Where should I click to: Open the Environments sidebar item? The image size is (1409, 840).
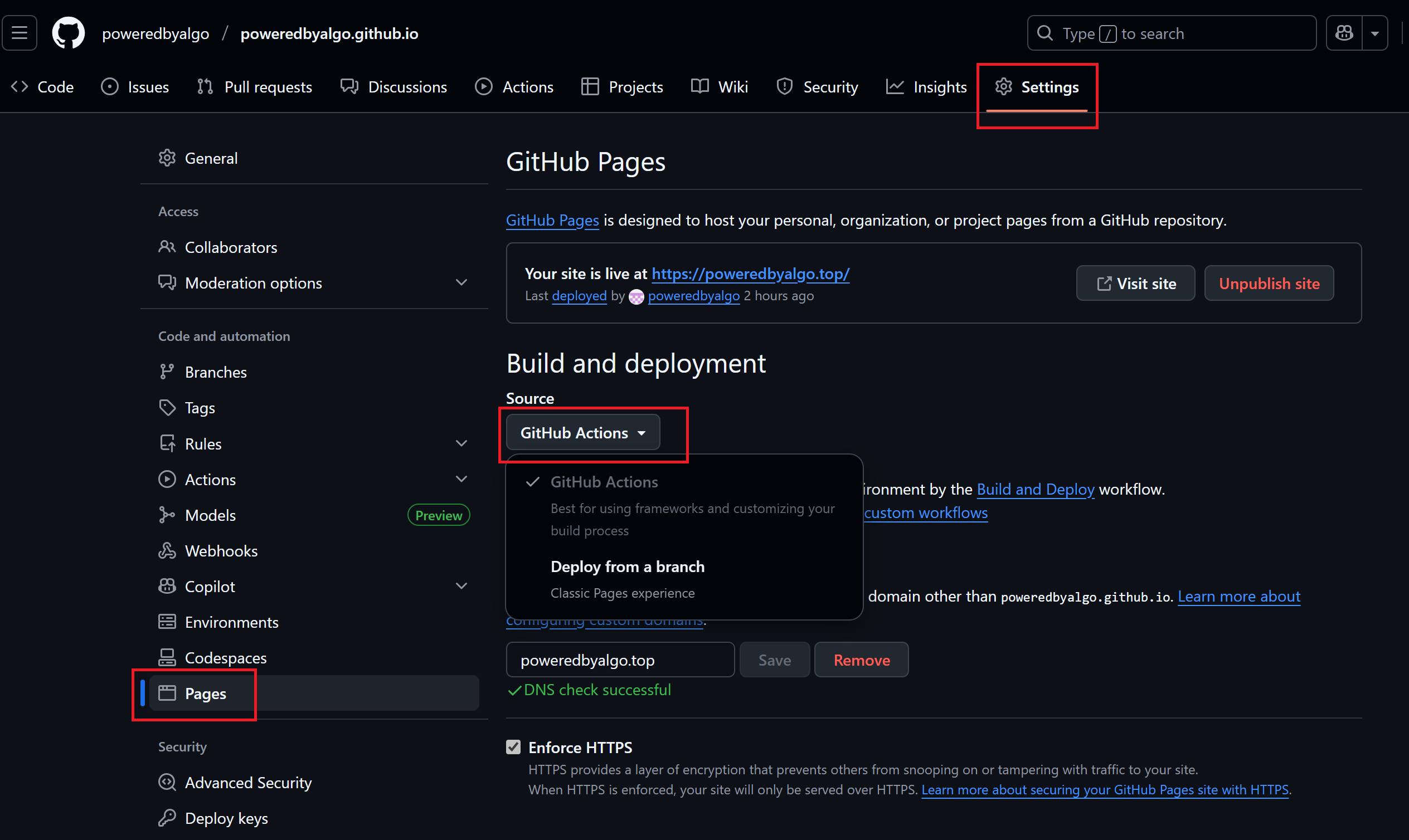point(231,622)
